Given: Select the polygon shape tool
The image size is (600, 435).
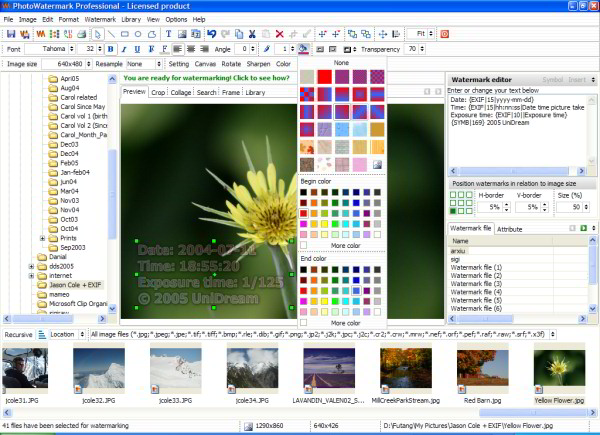Looking at the screenshot, I should [x=152, y=34].
